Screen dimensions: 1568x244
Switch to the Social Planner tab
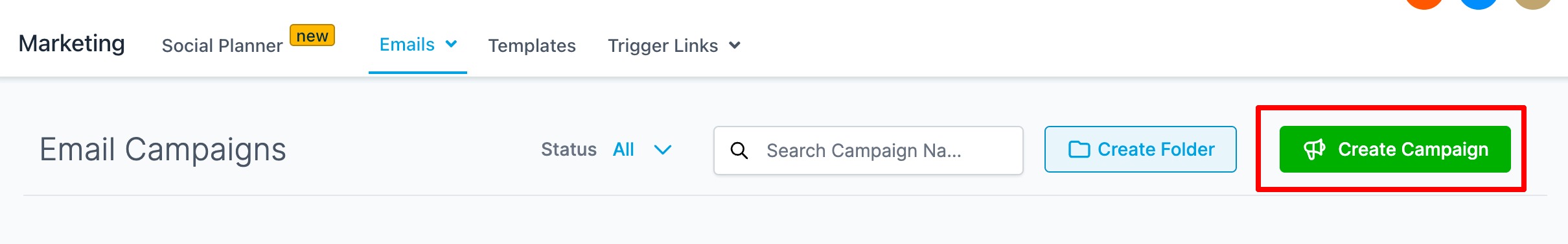222,45
